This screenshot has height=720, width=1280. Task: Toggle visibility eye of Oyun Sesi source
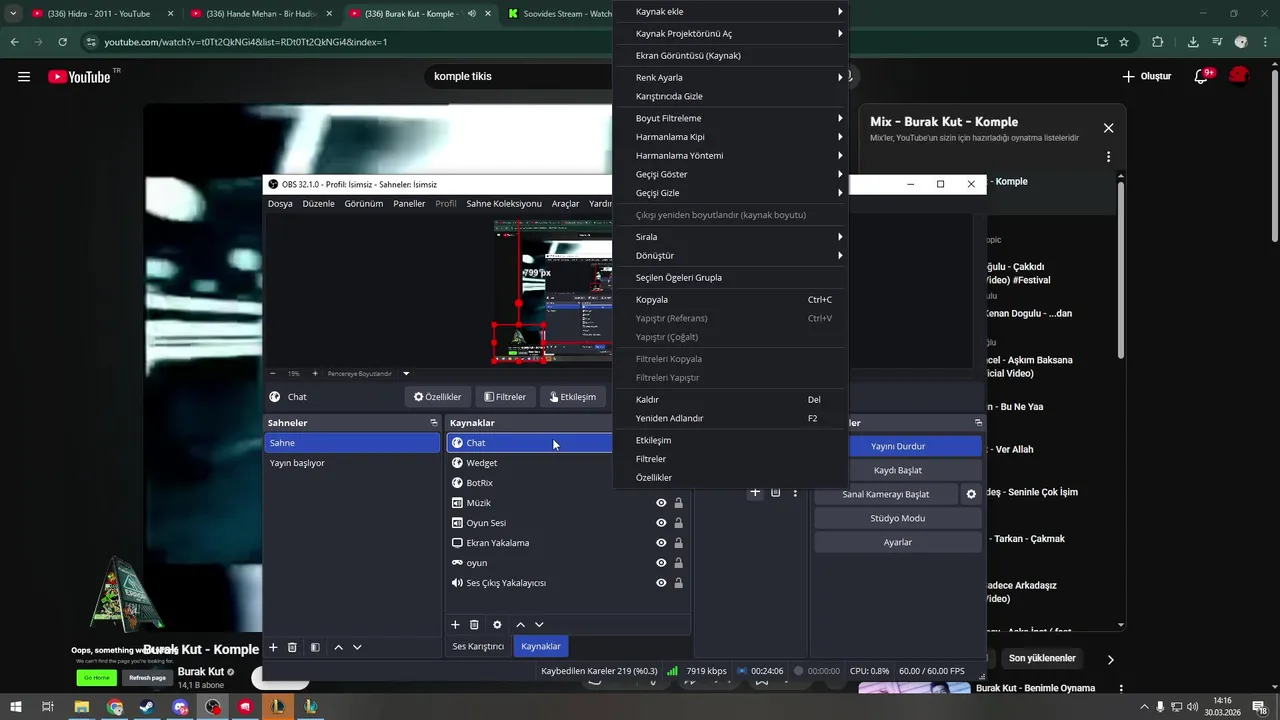coord(661,523)
